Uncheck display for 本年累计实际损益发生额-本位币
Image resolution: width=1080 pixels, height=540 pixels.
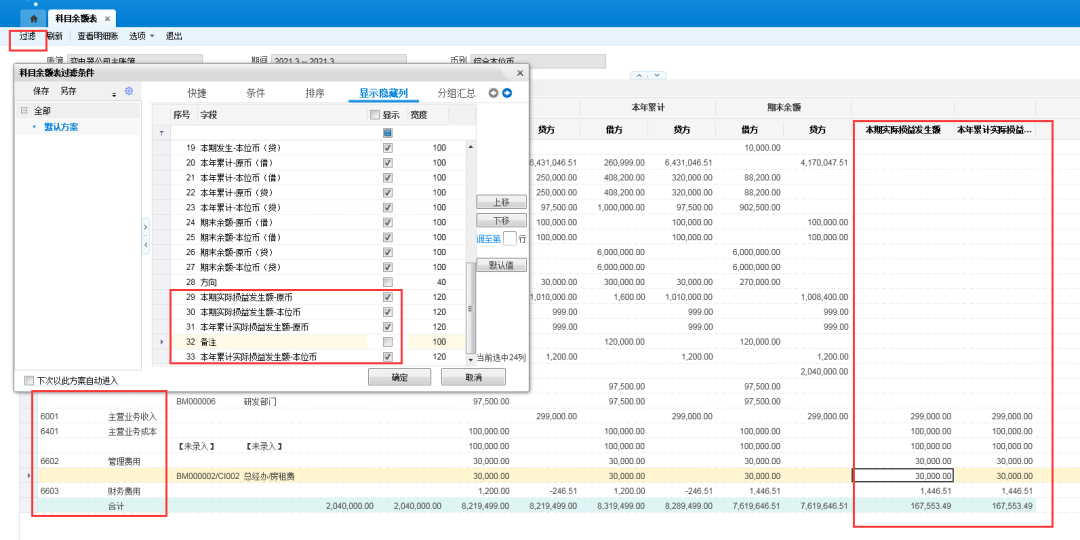click(x=388, y=357)
